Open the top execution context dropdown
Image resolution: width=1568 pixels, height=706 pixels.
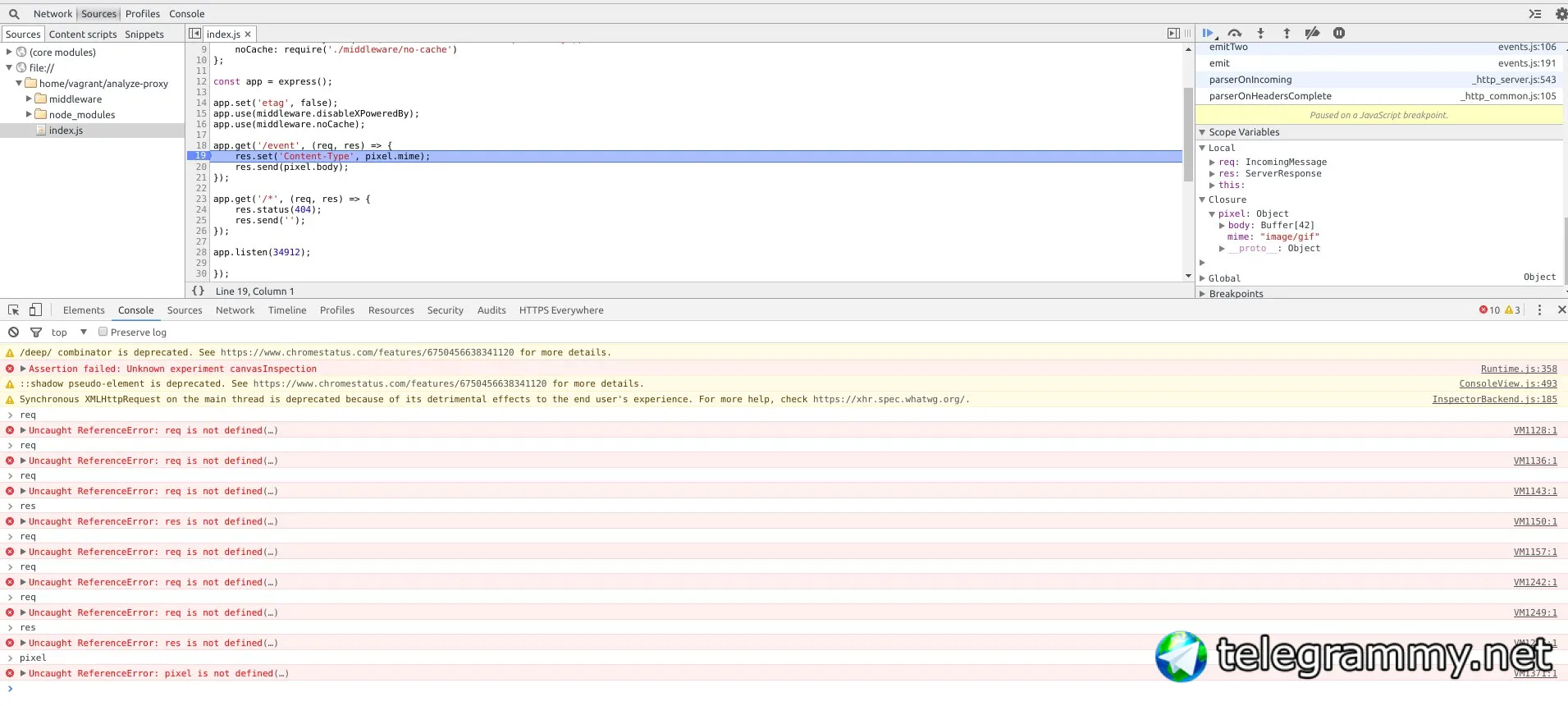click(69, 332)
